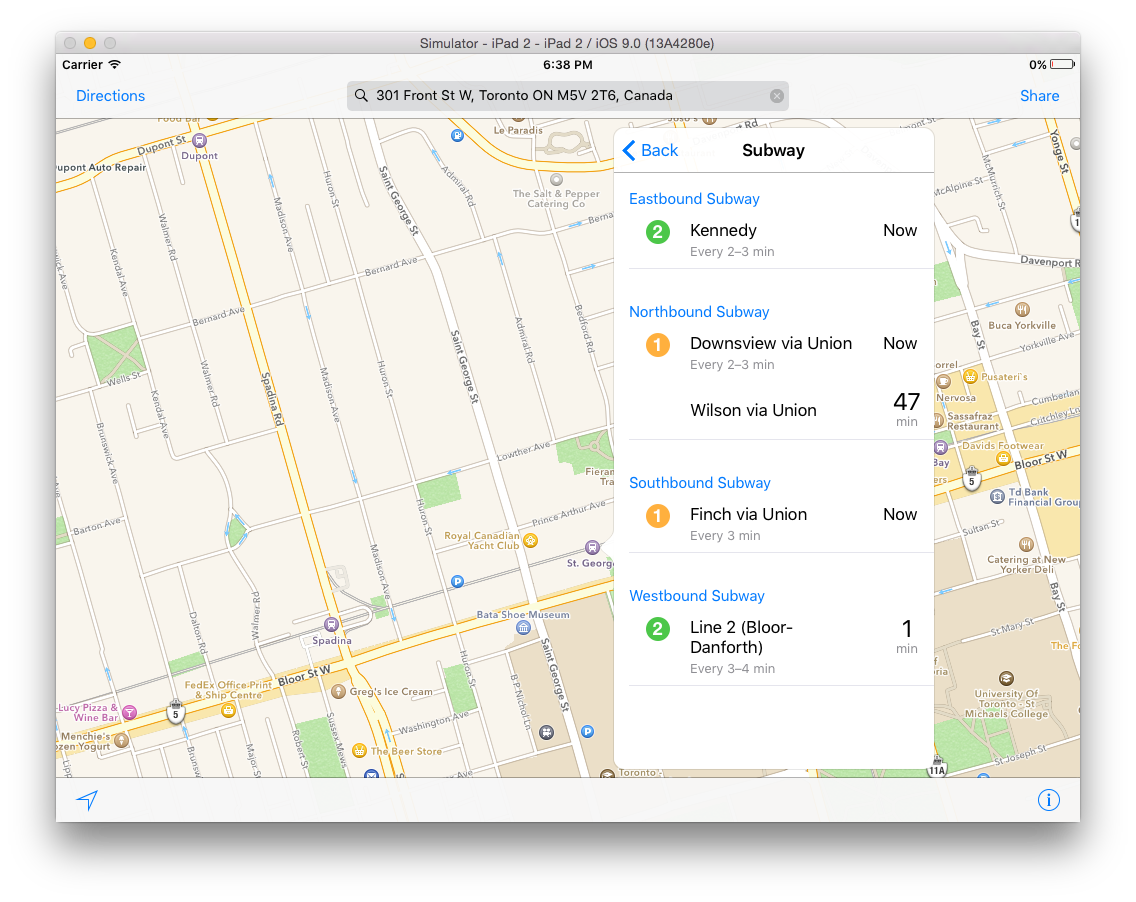Tap Greg's Ice Cream map pin
The width and height of the screenshot is (1136, 902).
click(x=338, y=691)
